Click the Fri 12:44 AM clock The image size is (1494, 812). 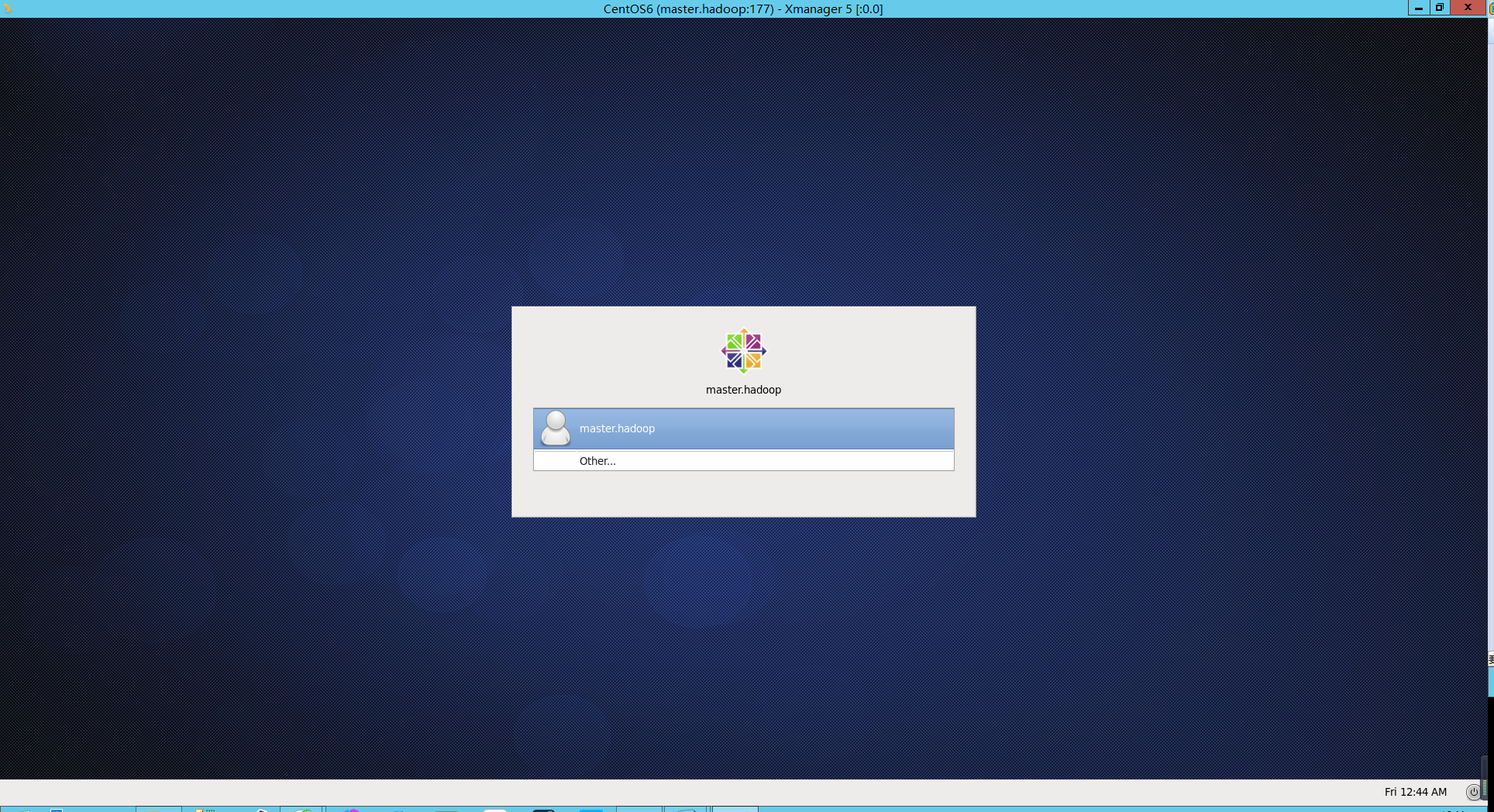click(x=1415, y=792)
